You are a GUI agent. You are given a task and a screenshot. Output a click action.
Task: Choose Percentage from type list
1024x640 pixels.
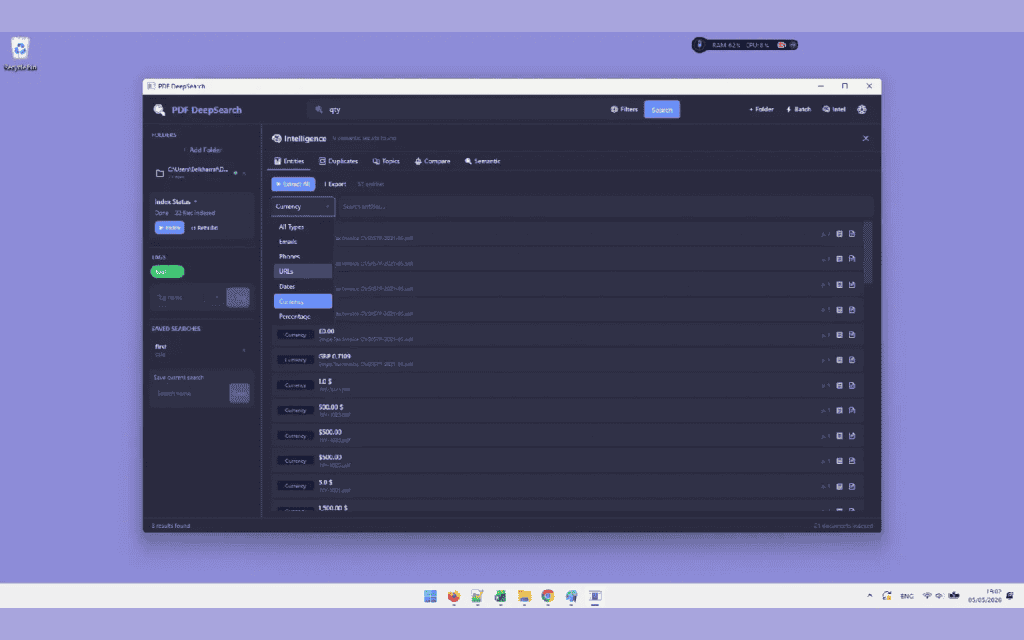point(303,317)
